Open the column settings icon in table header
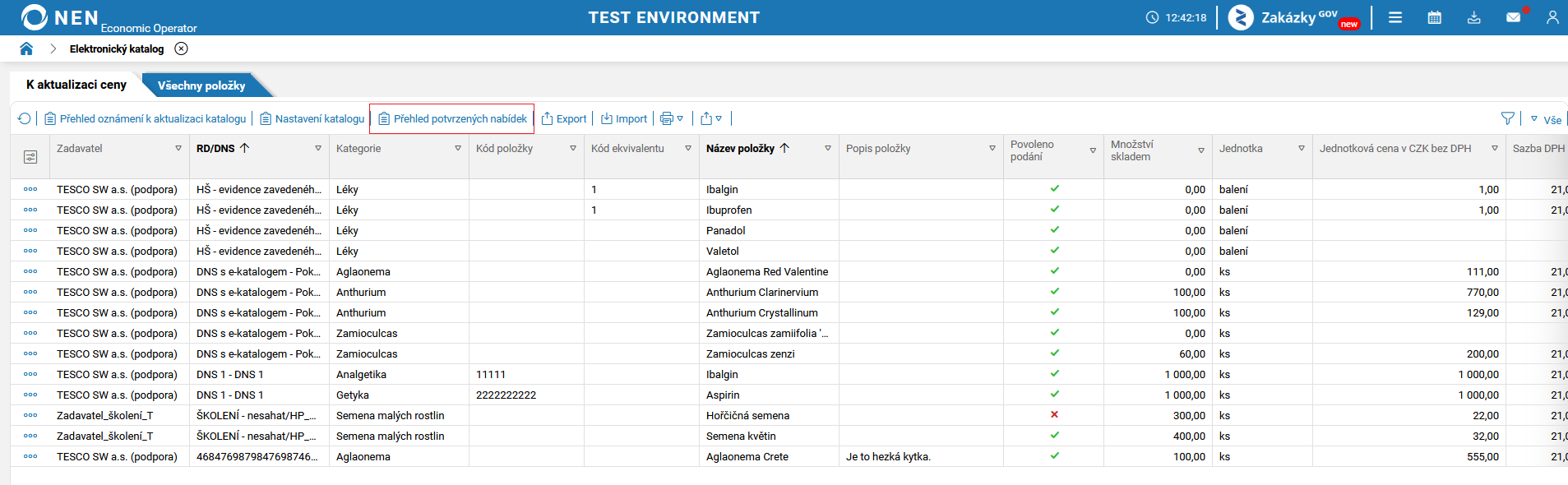The width and height of the screenshot is (1568, 485). [x=30, y=156]
